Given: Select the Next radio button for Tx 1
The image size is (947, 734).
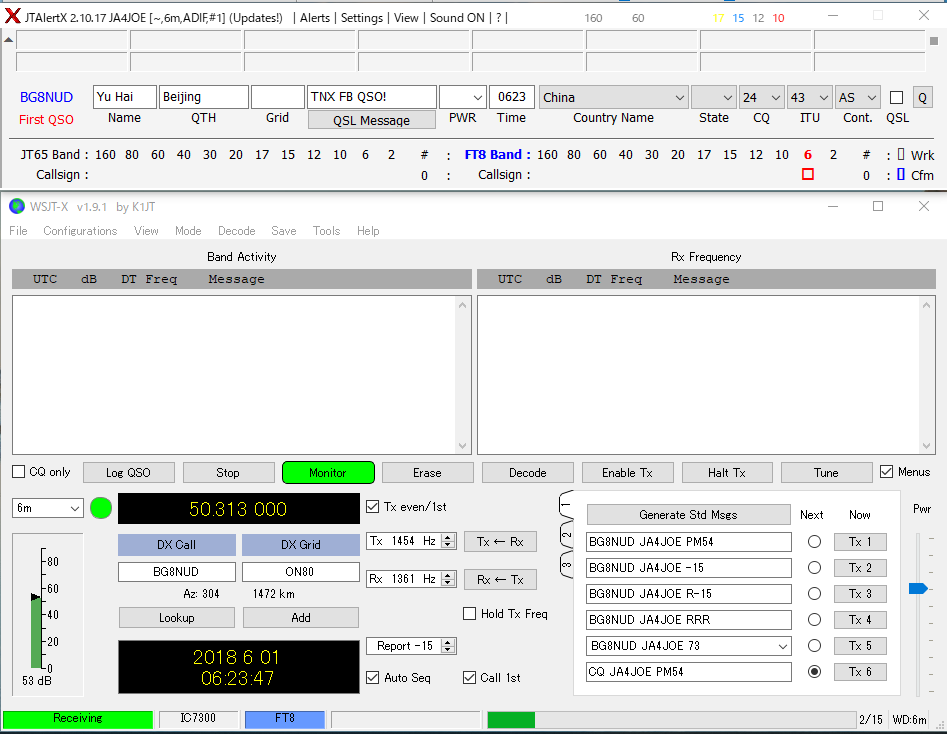Looking at the screenshot, I should [814, 542].
